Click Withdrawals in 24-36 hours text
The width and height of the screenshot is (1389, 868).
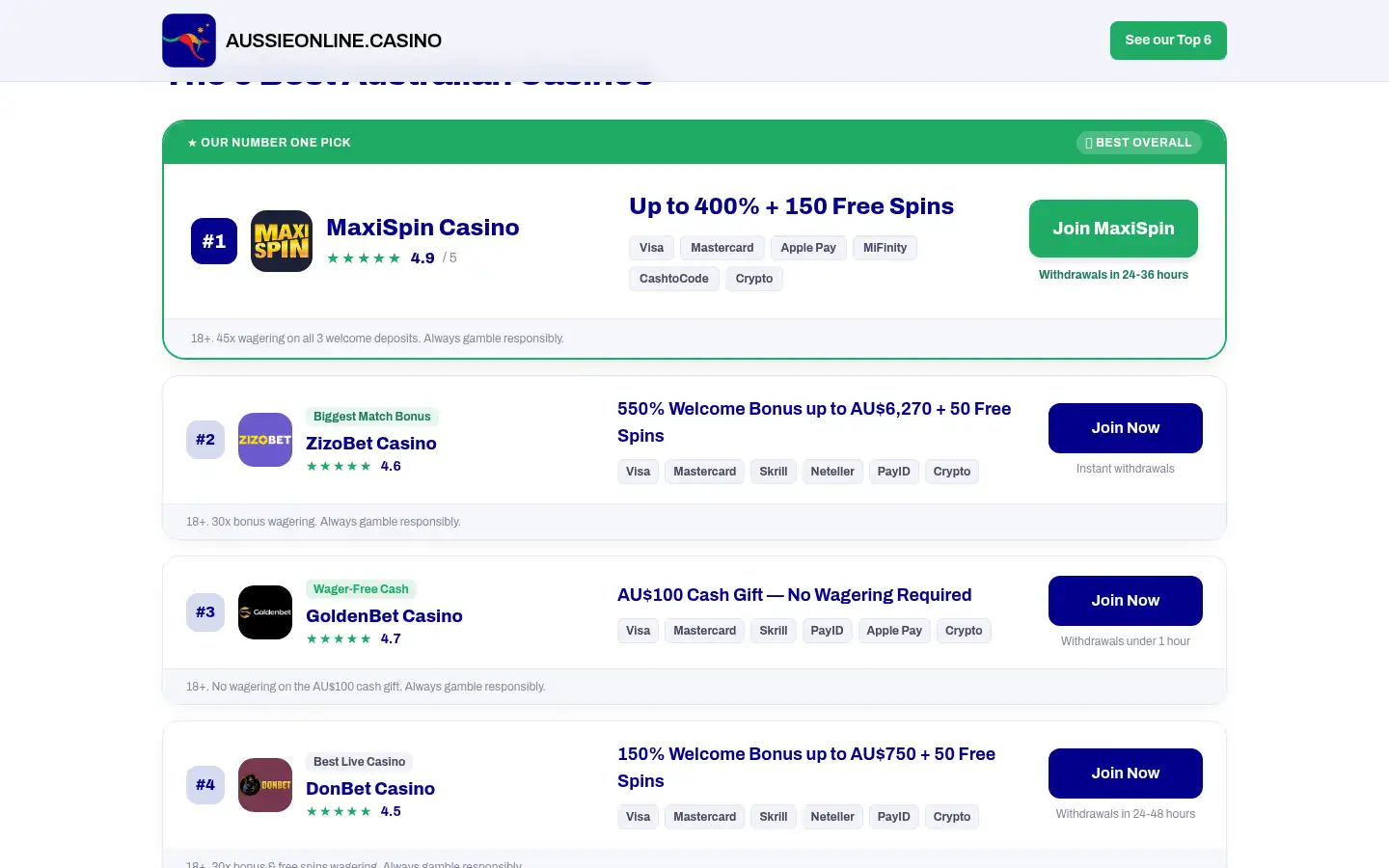point(1113,275)
